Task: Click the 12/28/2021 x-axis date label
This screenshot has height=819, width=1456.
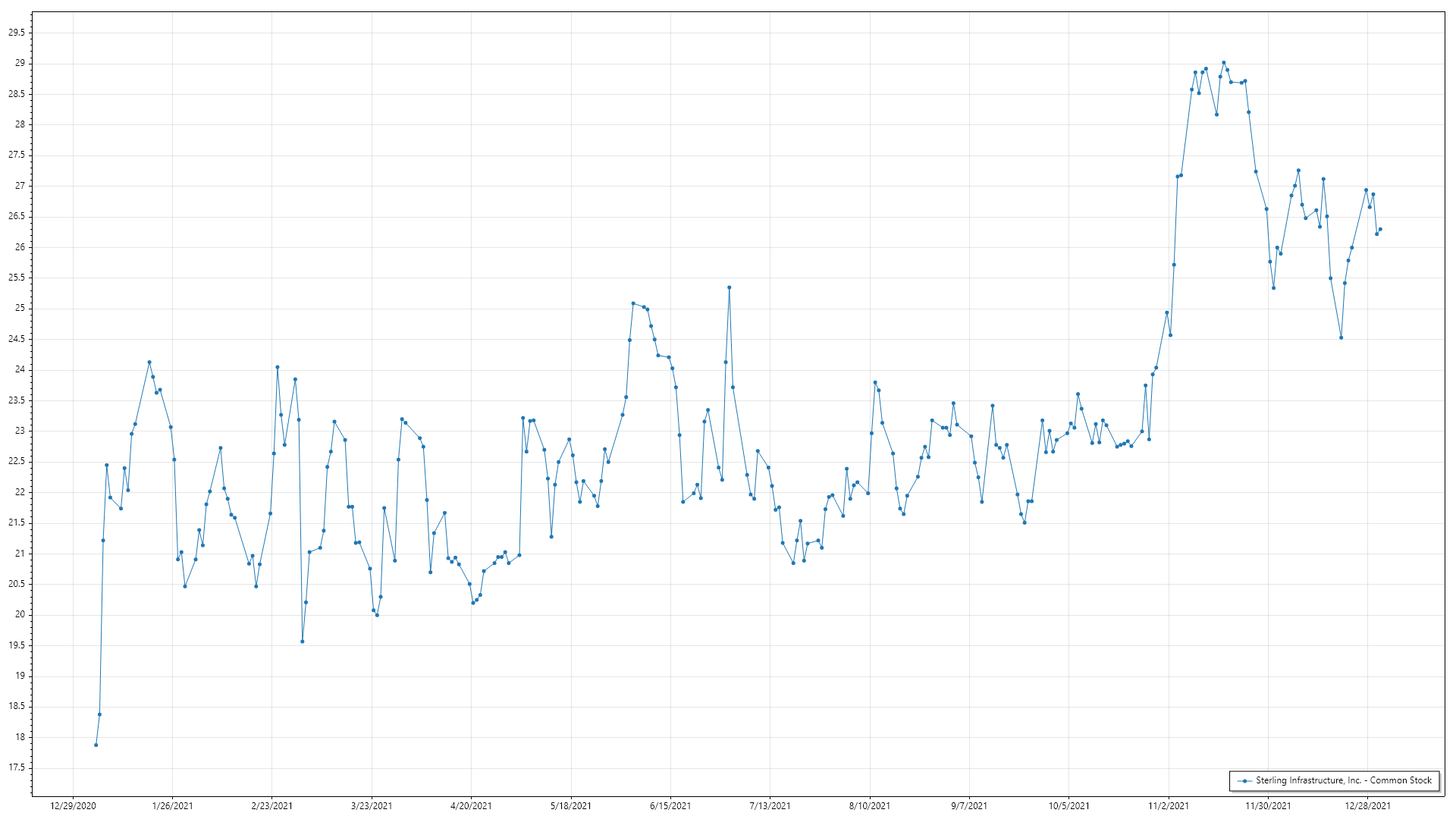Action: pyautogui.click(x=1367, y=805)
